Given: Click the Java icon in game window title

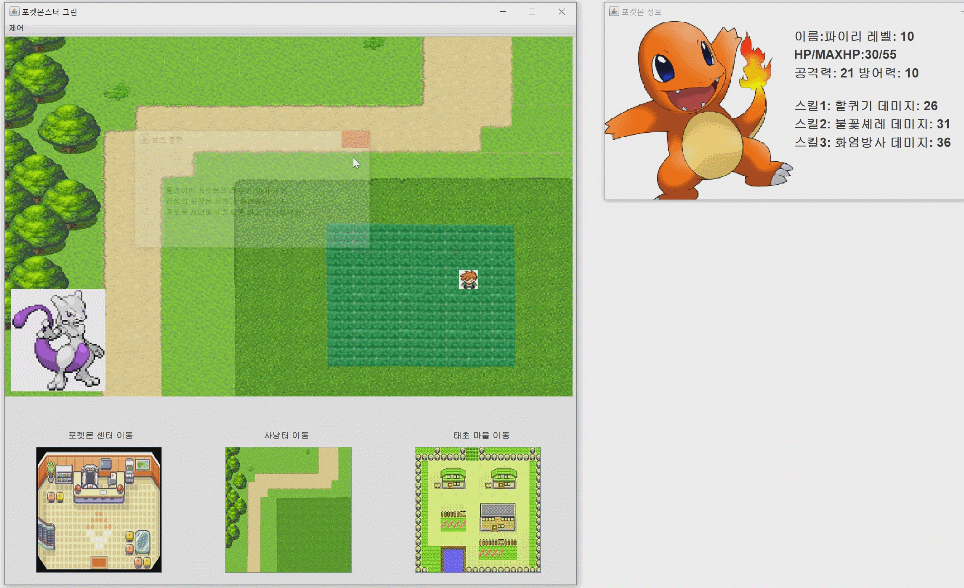Looking at the screenshot, I should click(14, 11).
